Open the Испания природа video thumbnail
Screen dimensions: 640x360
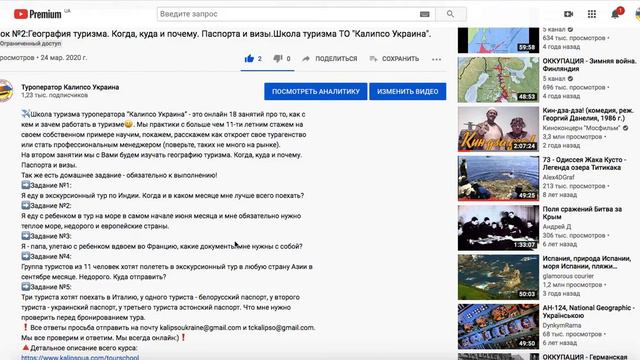pos(498,277)
